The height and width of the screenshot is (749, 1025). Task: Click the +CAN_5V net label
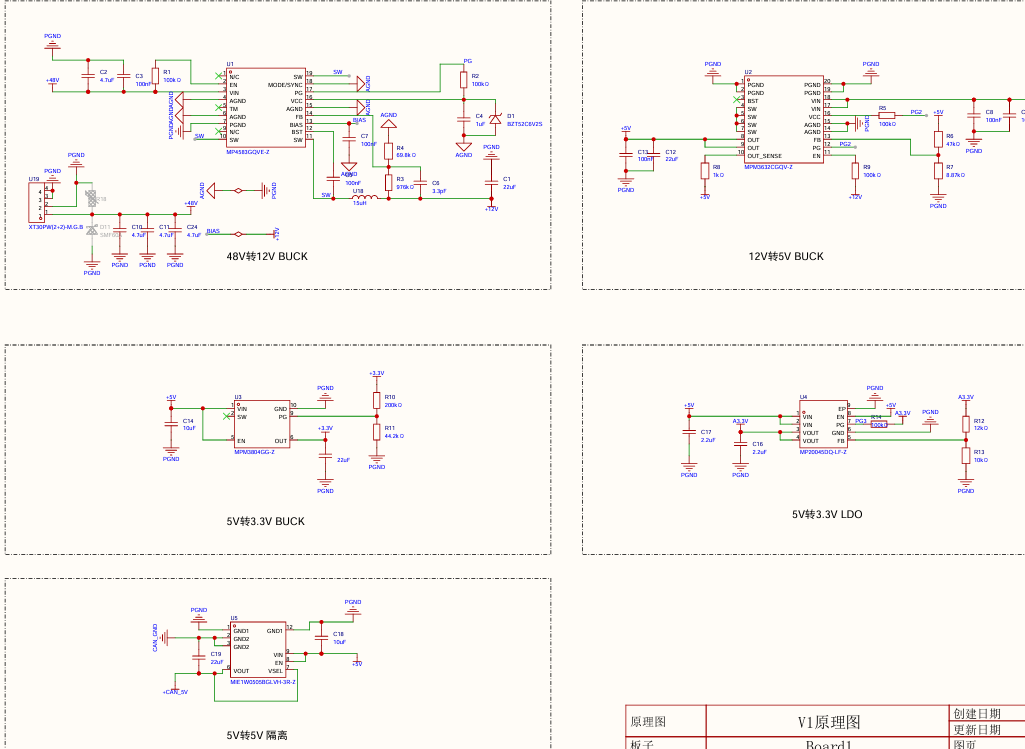[175, 691]
